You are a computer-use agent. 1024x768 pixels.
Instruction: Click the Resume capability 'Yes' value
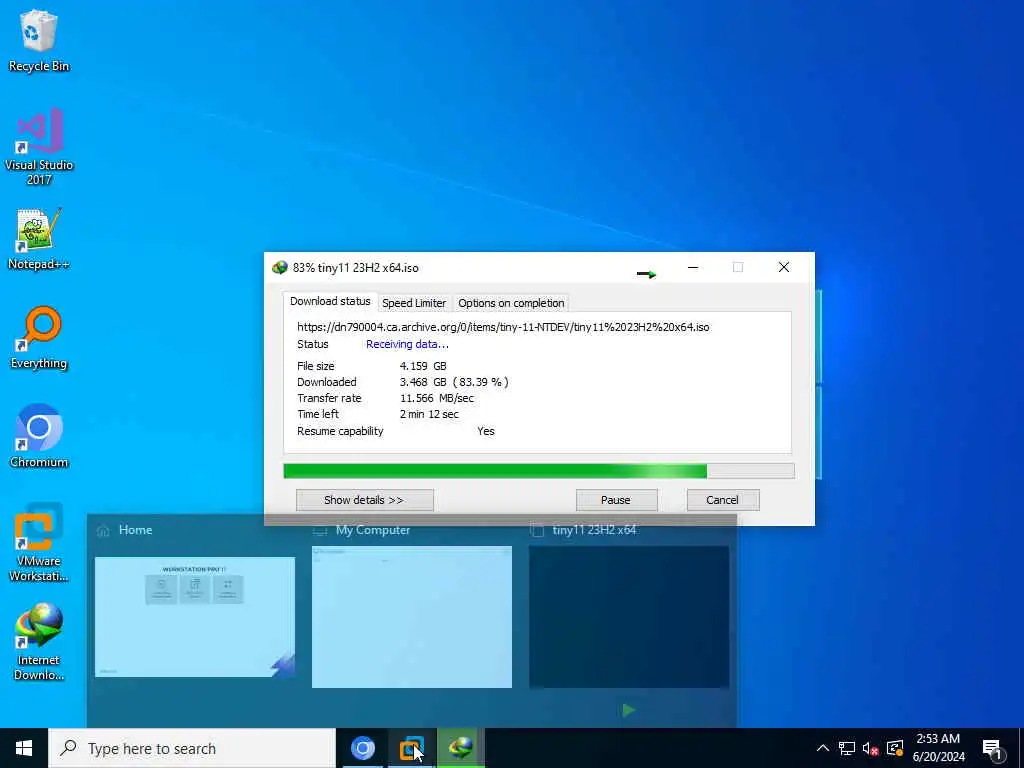(486, 431)
